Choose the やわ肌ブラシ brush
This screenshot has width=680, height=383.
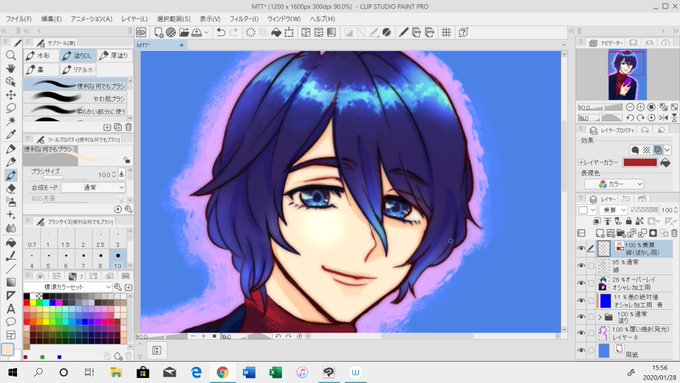[75, 98]
